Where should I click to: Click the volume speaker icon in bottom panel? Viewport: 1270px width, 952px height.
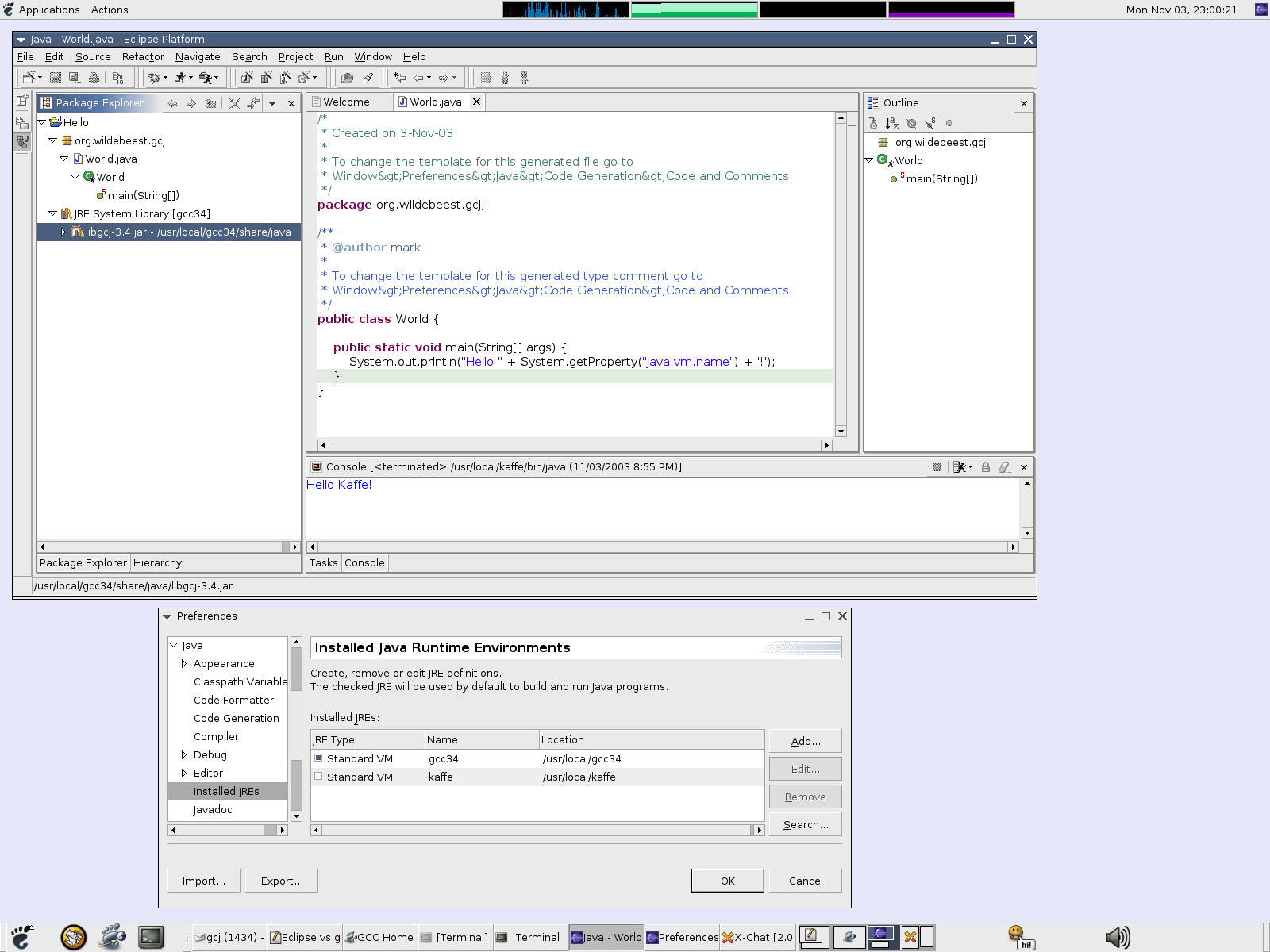pyautogui.click(x=1118, y=937)
